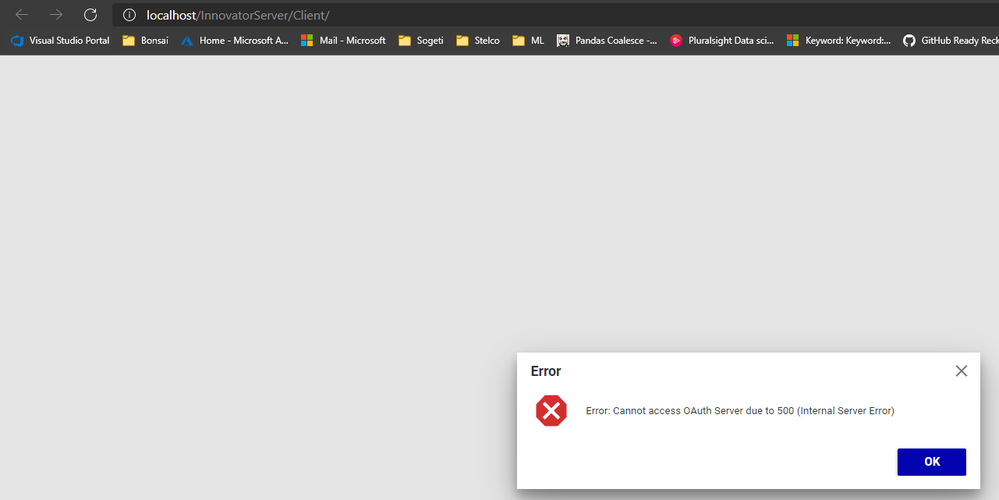
Task: Open the Keyword bookmark
Action: pyautogui.click(x=838, y=41)
